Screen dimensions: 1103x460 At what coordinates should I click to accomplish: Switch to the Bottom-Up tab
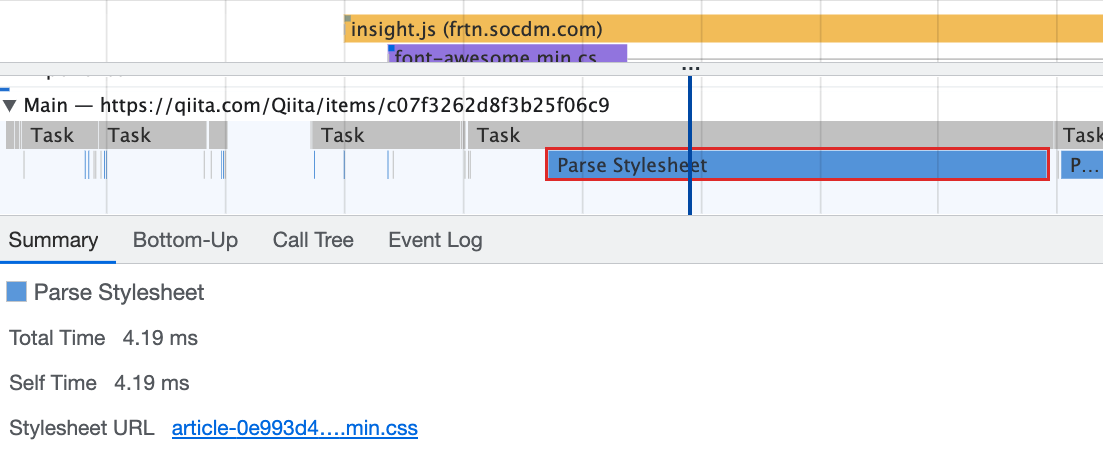pos(185,241)
